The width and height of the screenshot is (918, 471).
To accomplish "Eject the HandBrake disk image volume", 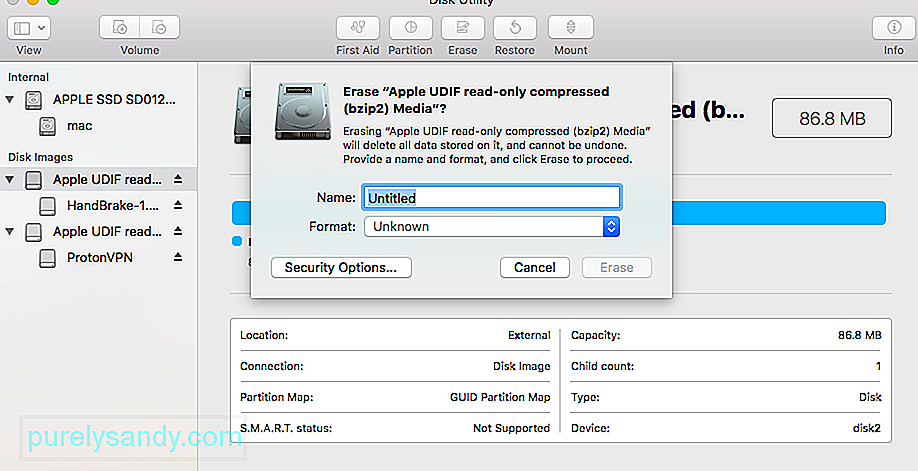I will point(178,205).
